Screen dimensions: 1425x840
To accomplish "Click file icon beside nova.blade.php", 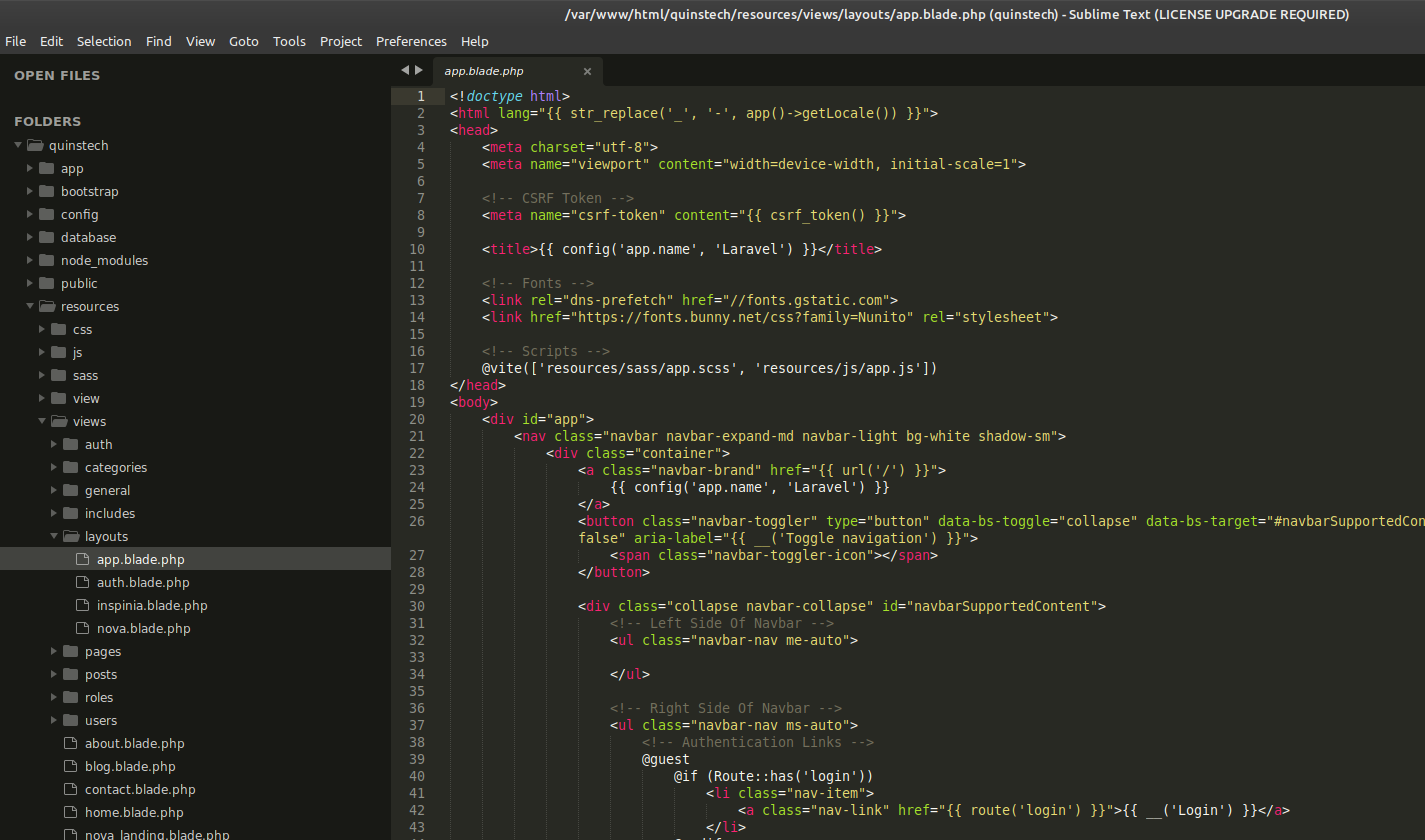I will [82, 628].
